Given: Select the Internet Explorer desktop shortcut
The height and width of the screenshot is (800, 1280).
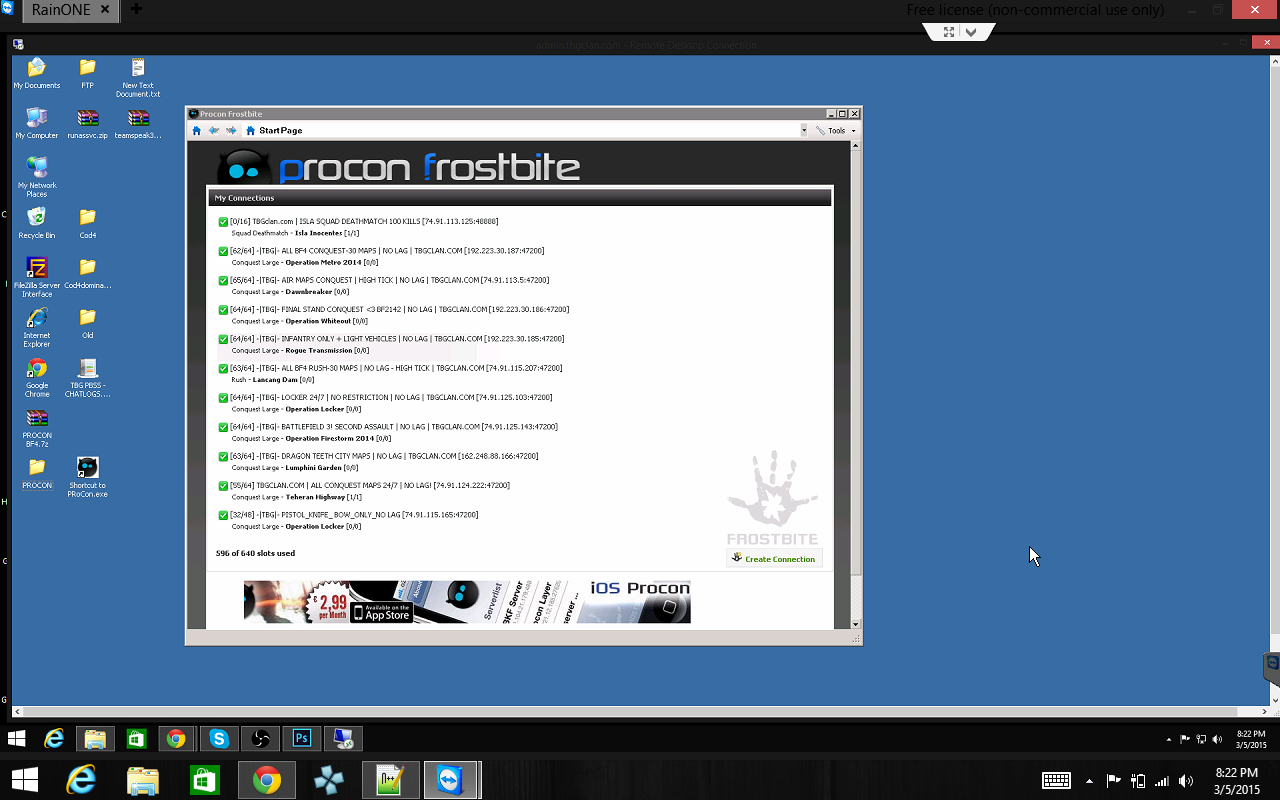Looking at the screenshot, I should (37, 327).
